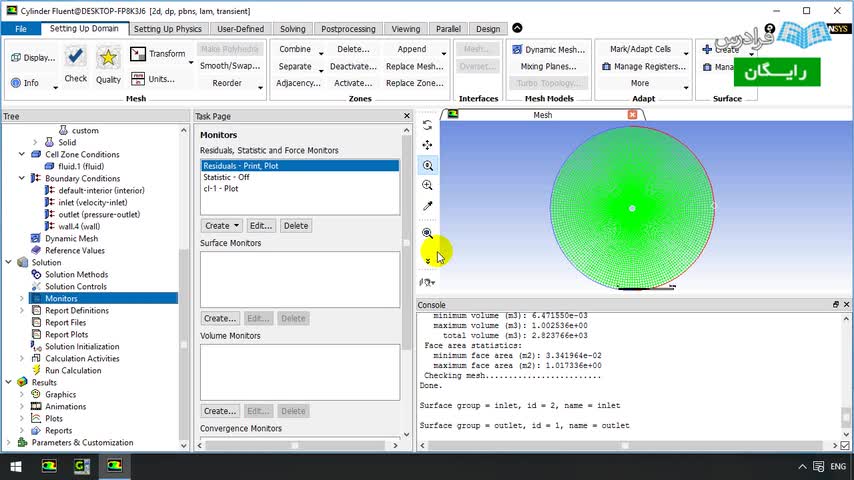Image resolution: width=854 pixels, height=480 pixels.
Task: Click the mesh Info icon
Action: (x=16, y=83)
